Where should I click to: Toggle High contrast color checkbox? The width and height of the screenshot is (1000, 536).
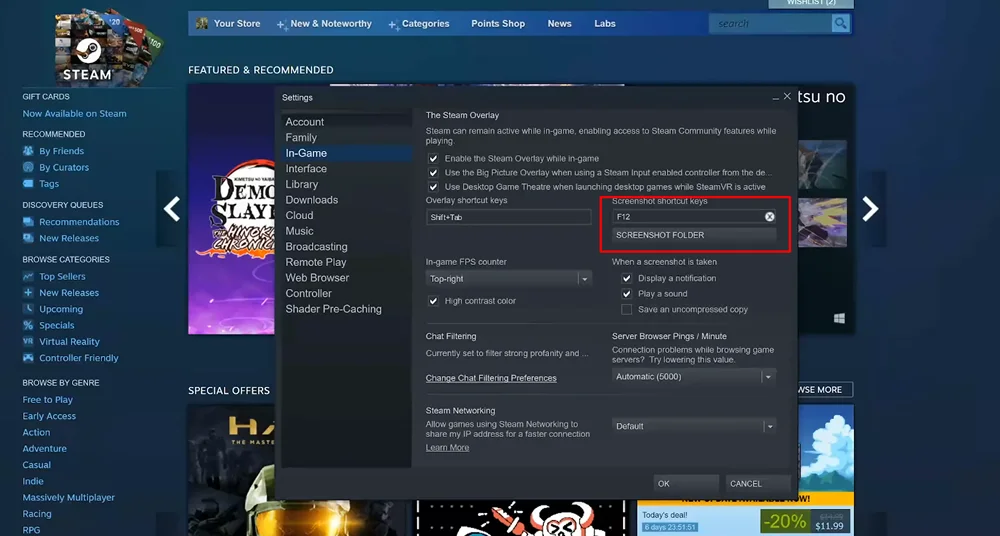434,301
